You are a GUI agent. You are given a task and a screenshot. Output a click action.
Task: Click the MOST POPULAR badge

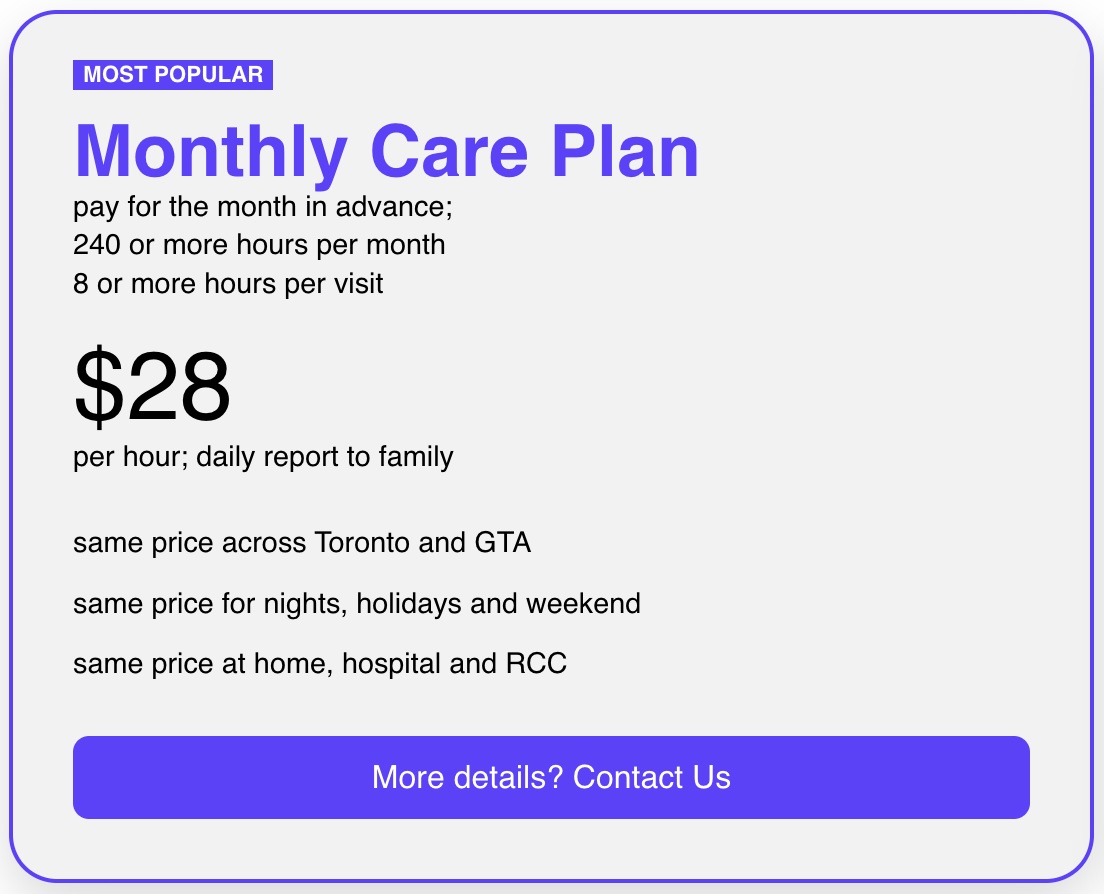click(173, 75)
